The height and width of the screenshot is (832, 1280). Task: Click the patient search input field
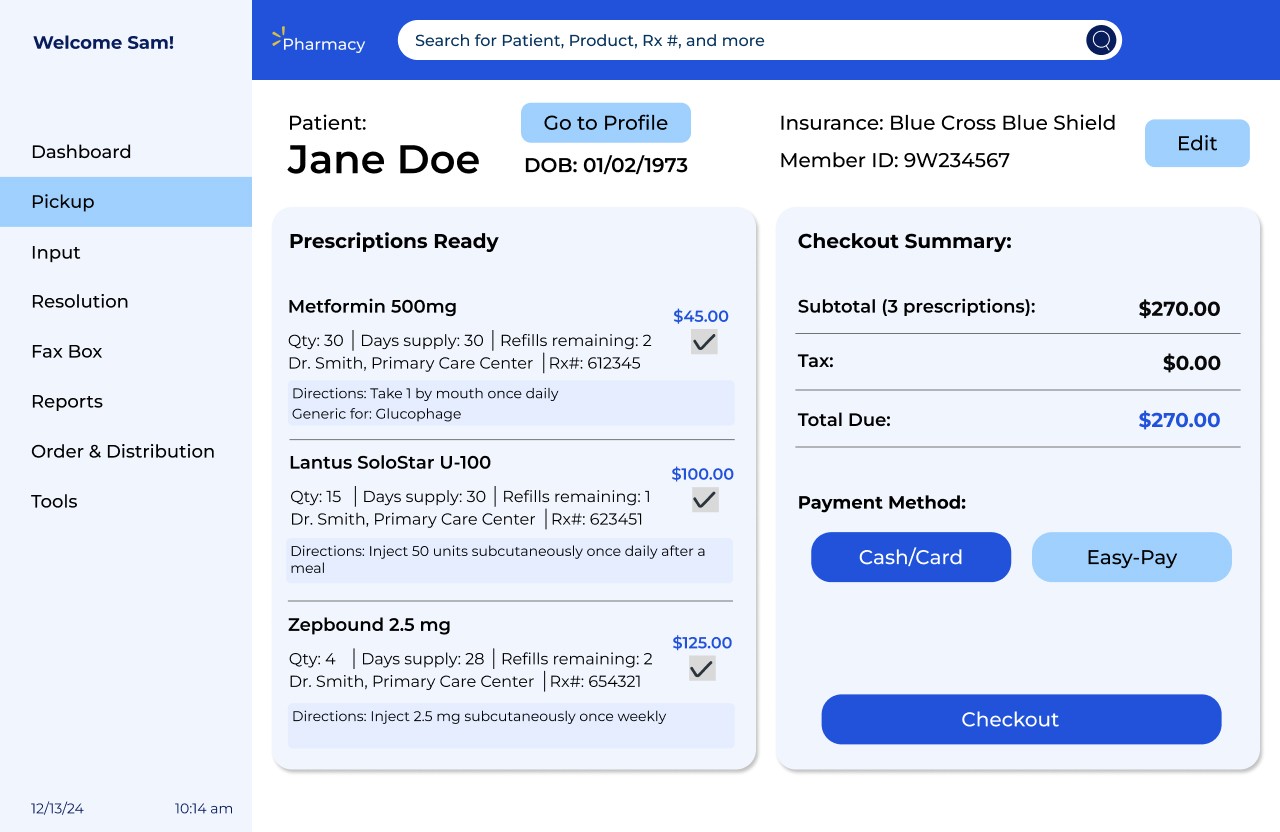pos(700,40)
